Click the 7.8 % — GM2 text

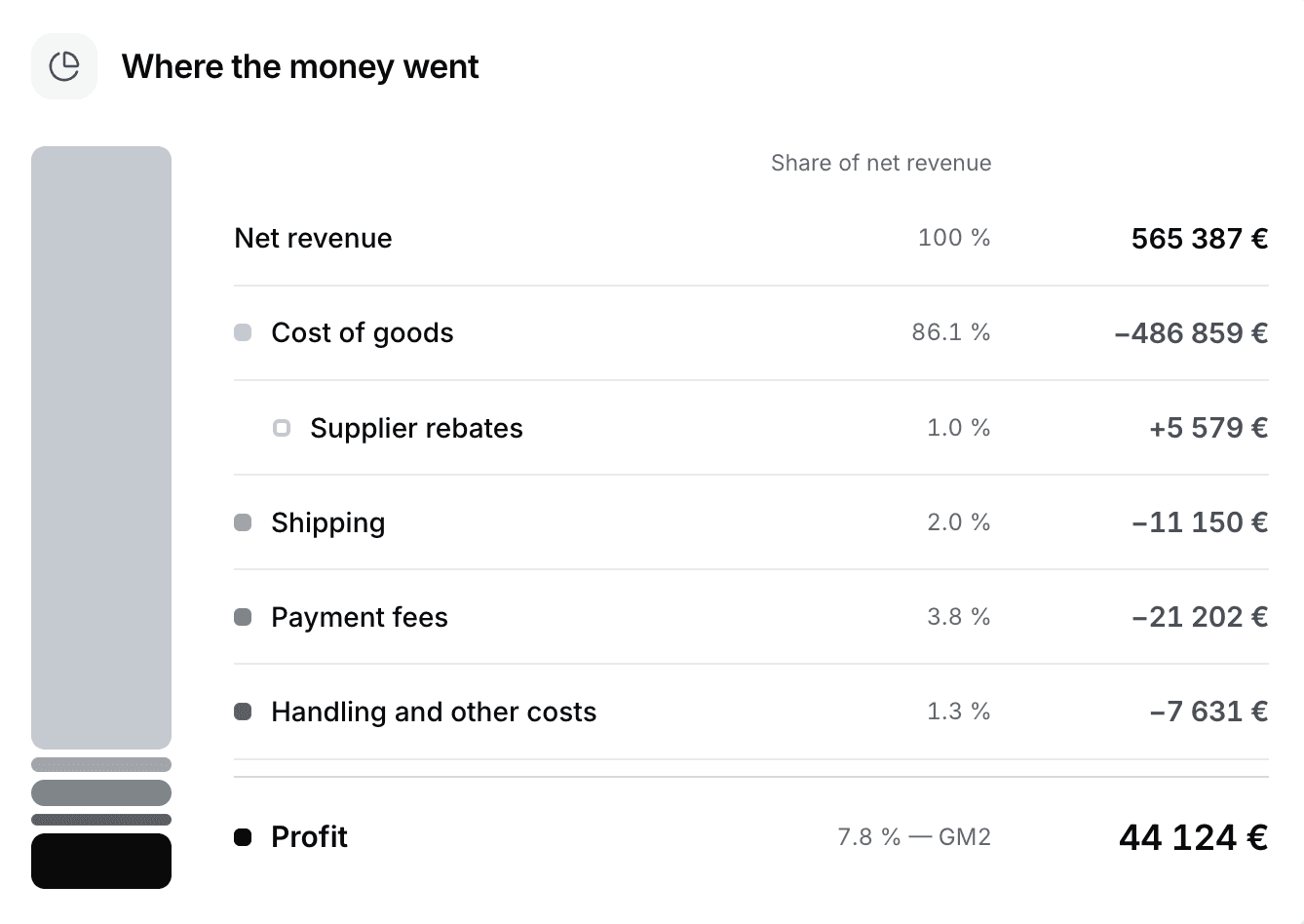pyautogui.click(x=914, y=837)
